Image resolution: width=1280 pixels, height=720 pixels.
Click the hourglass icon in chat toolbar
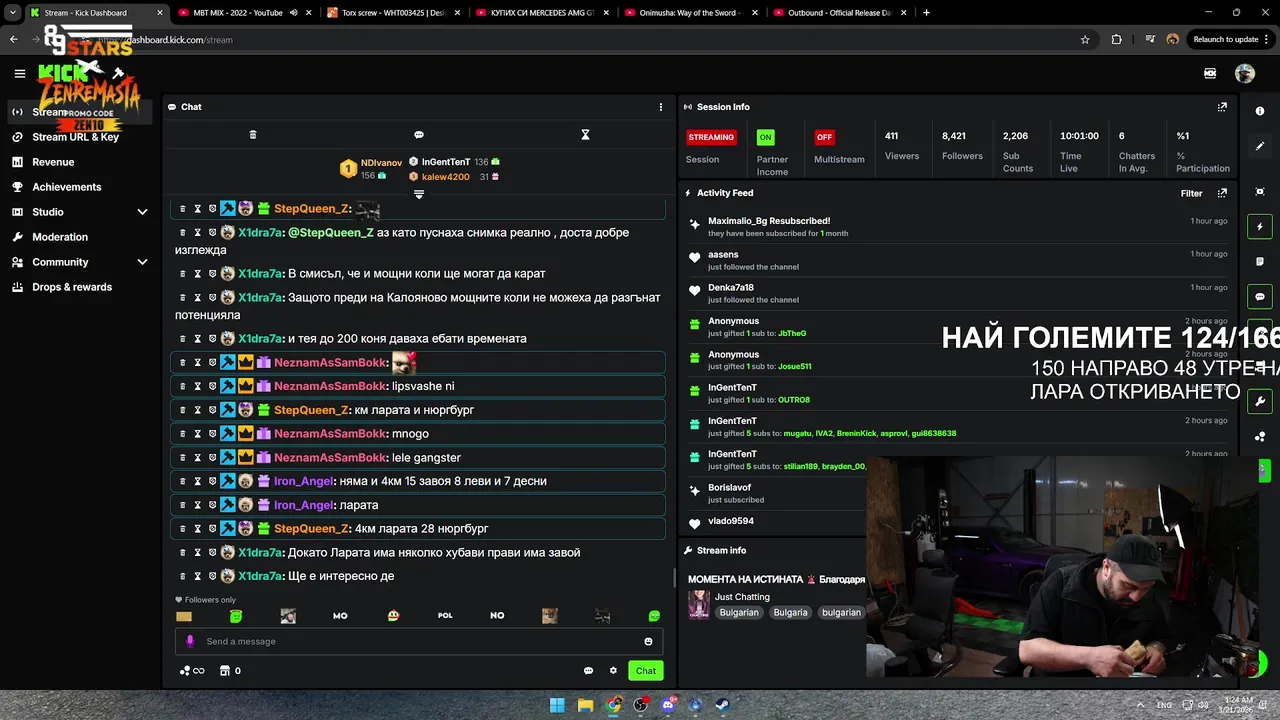[x=586, y=135]
